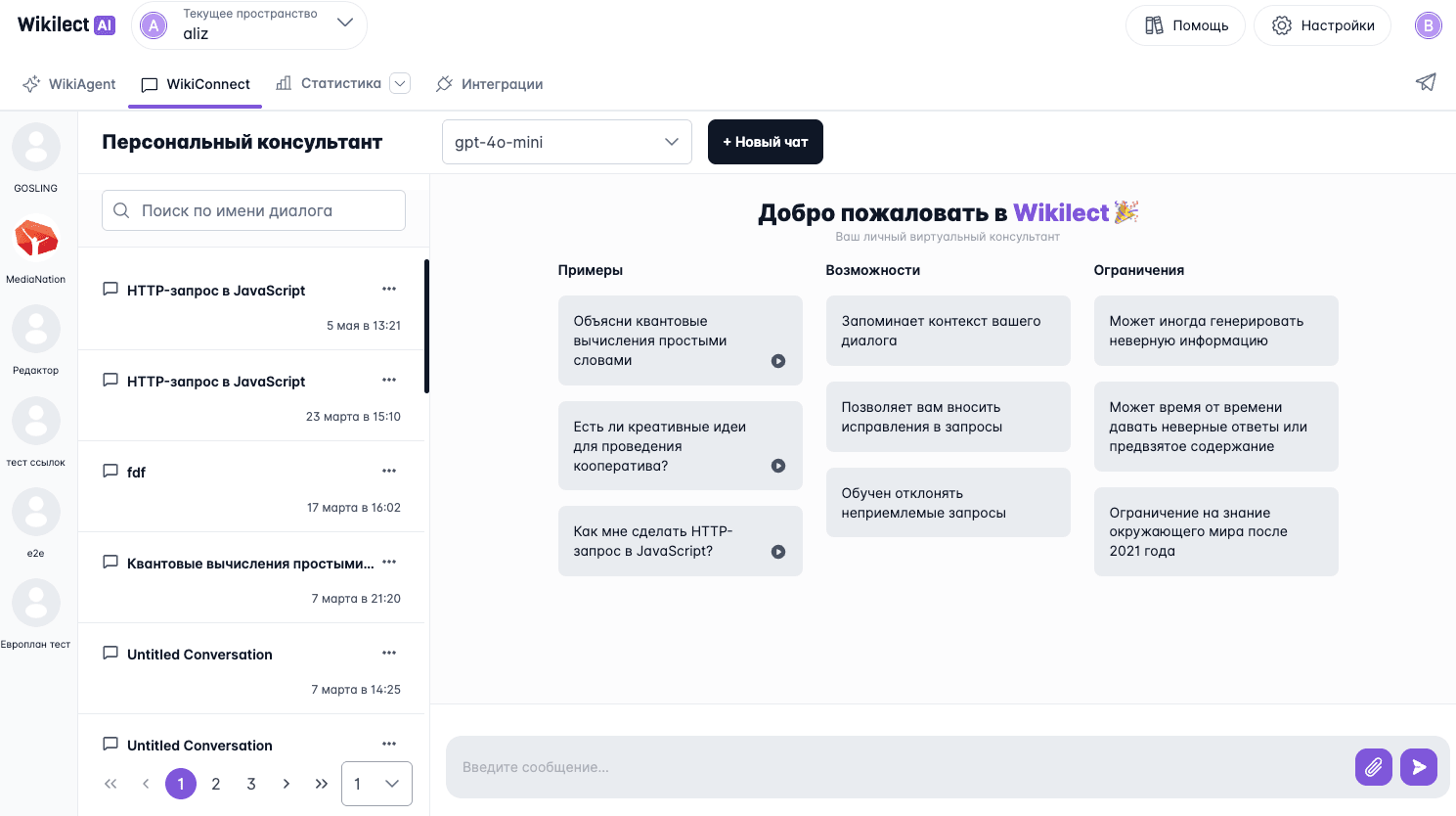Open options for 23 марта HTTP-запрос dialog
The image size is (1456, 816).
coord(389,380)
